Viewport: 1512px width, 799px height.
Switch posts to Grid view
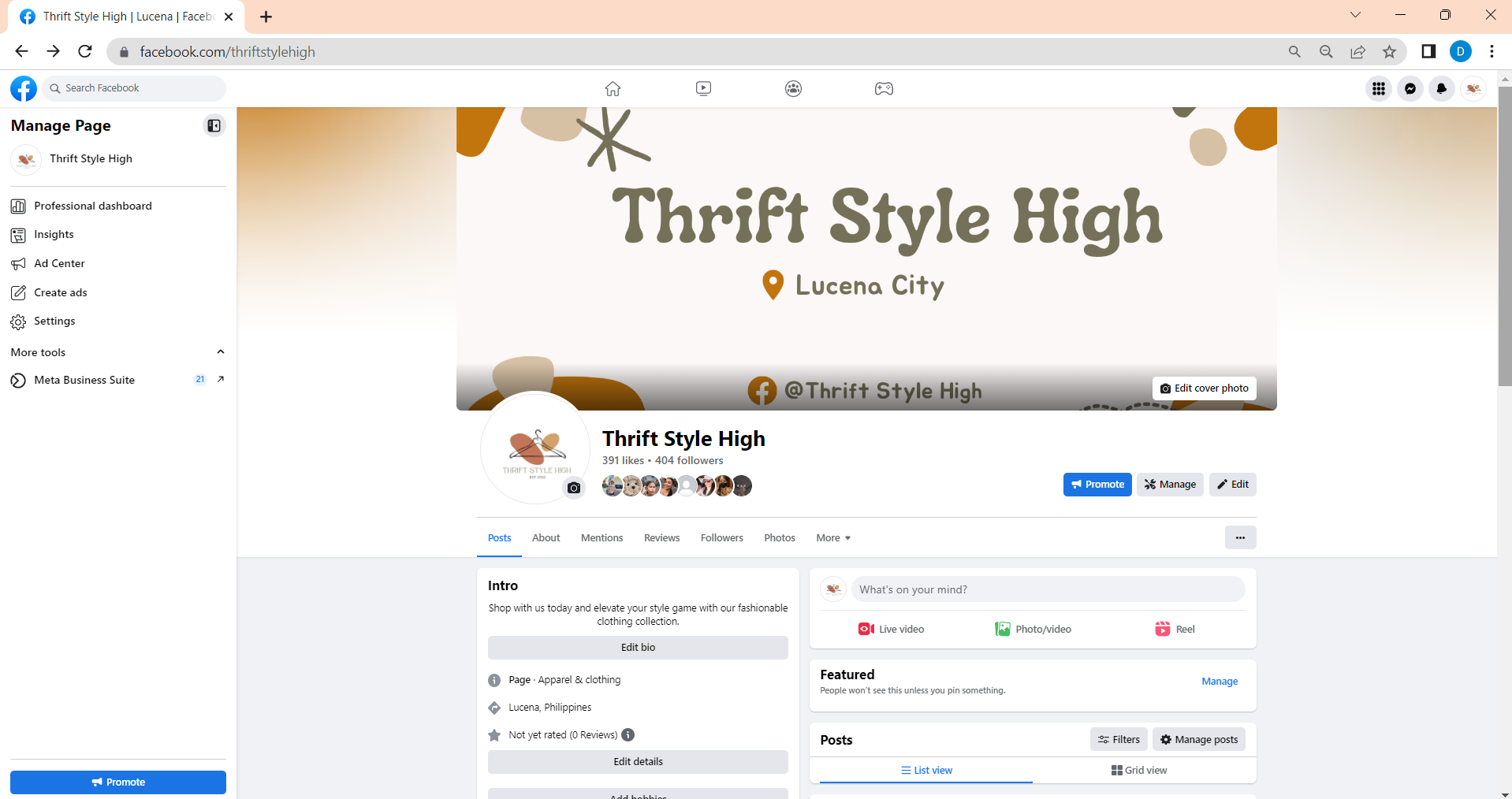(1139, 771)
